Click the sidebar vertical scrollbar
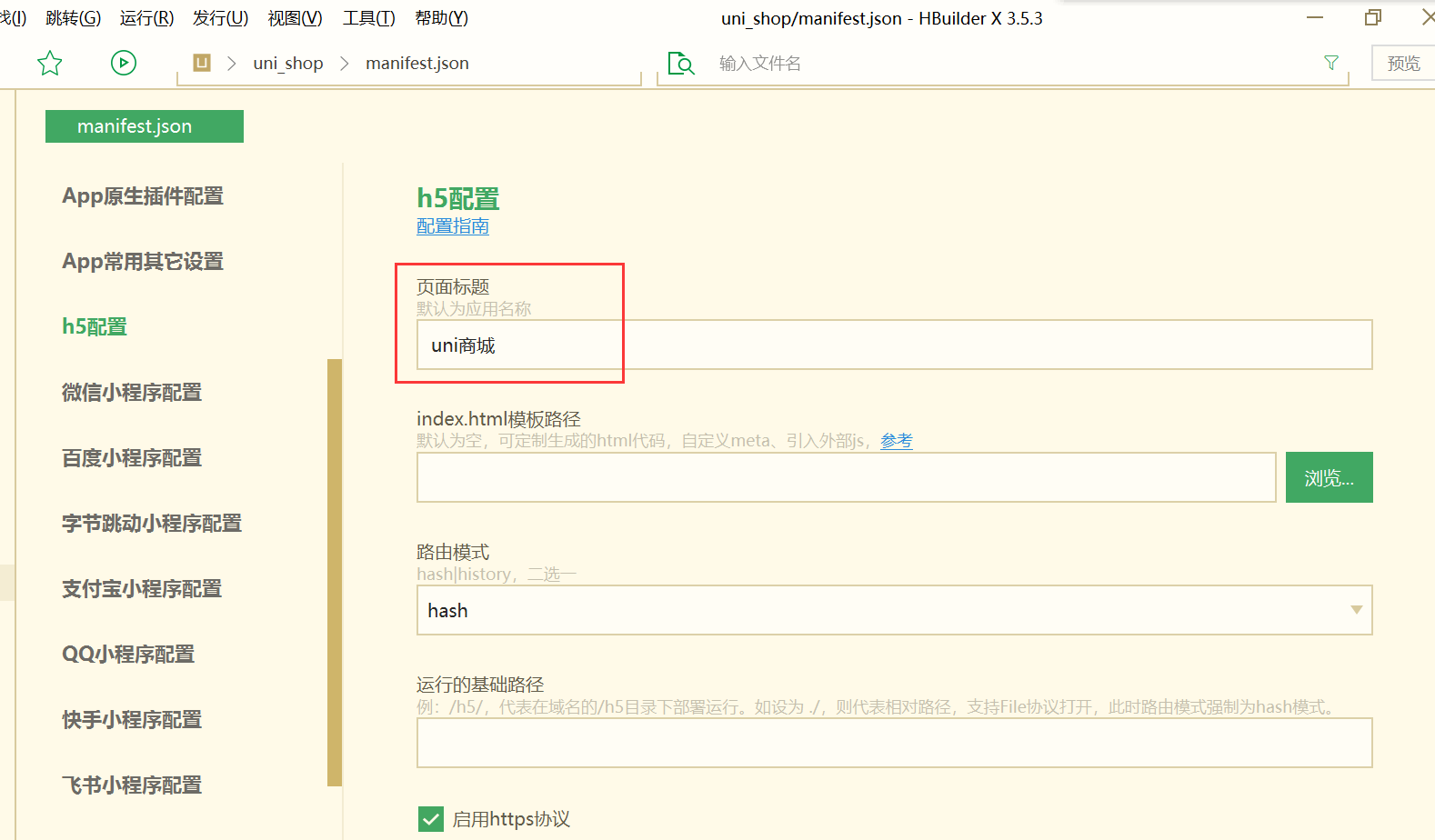This screenshot has width=1435, height=840. pos(335,573)
